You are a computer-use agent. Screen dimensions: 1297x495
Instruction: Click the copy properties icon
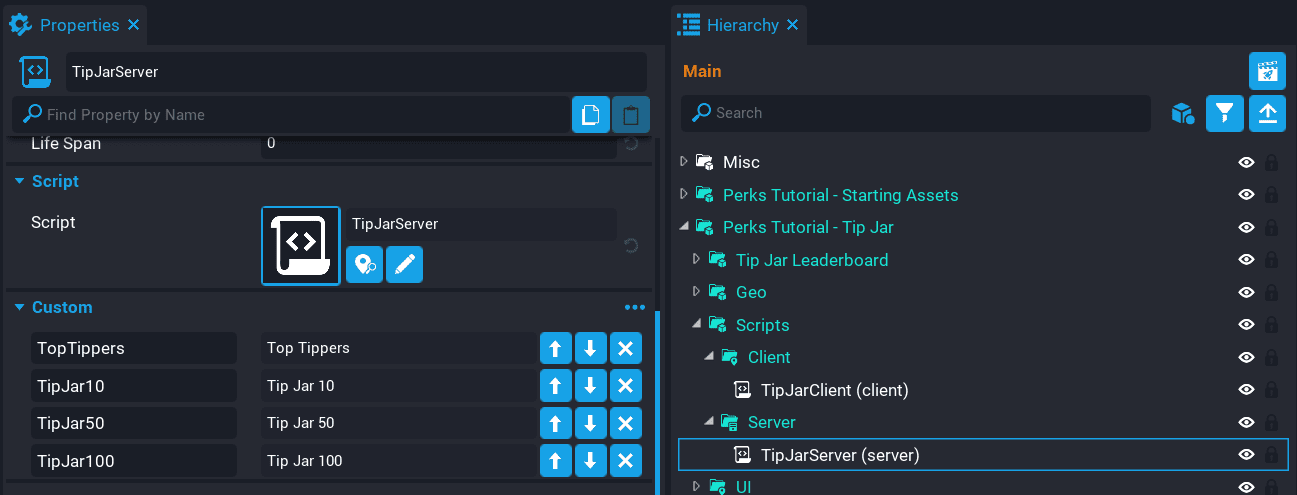click(590, 115)
